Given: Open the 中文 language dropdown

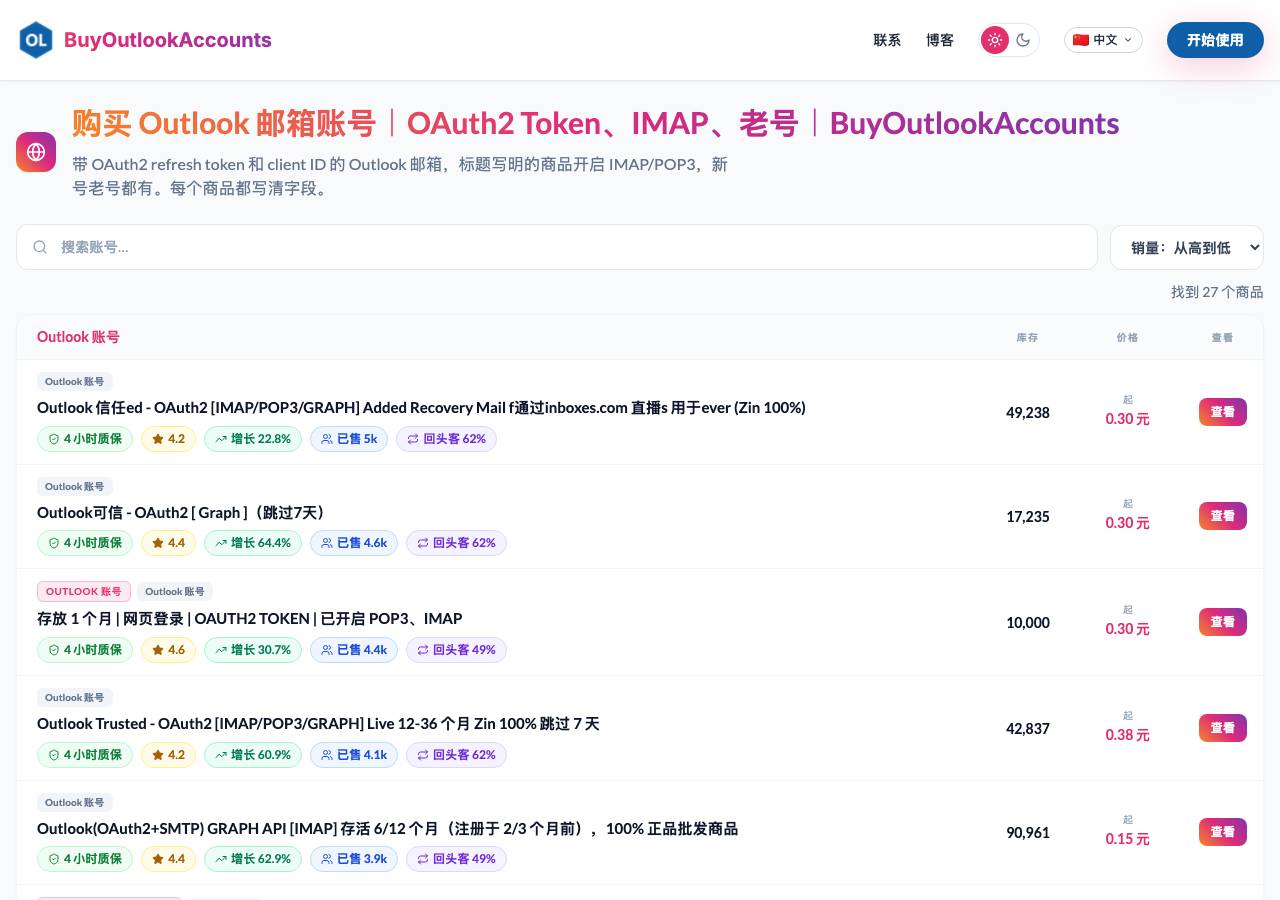Looking at the screenshot, I should [1104, 40].
